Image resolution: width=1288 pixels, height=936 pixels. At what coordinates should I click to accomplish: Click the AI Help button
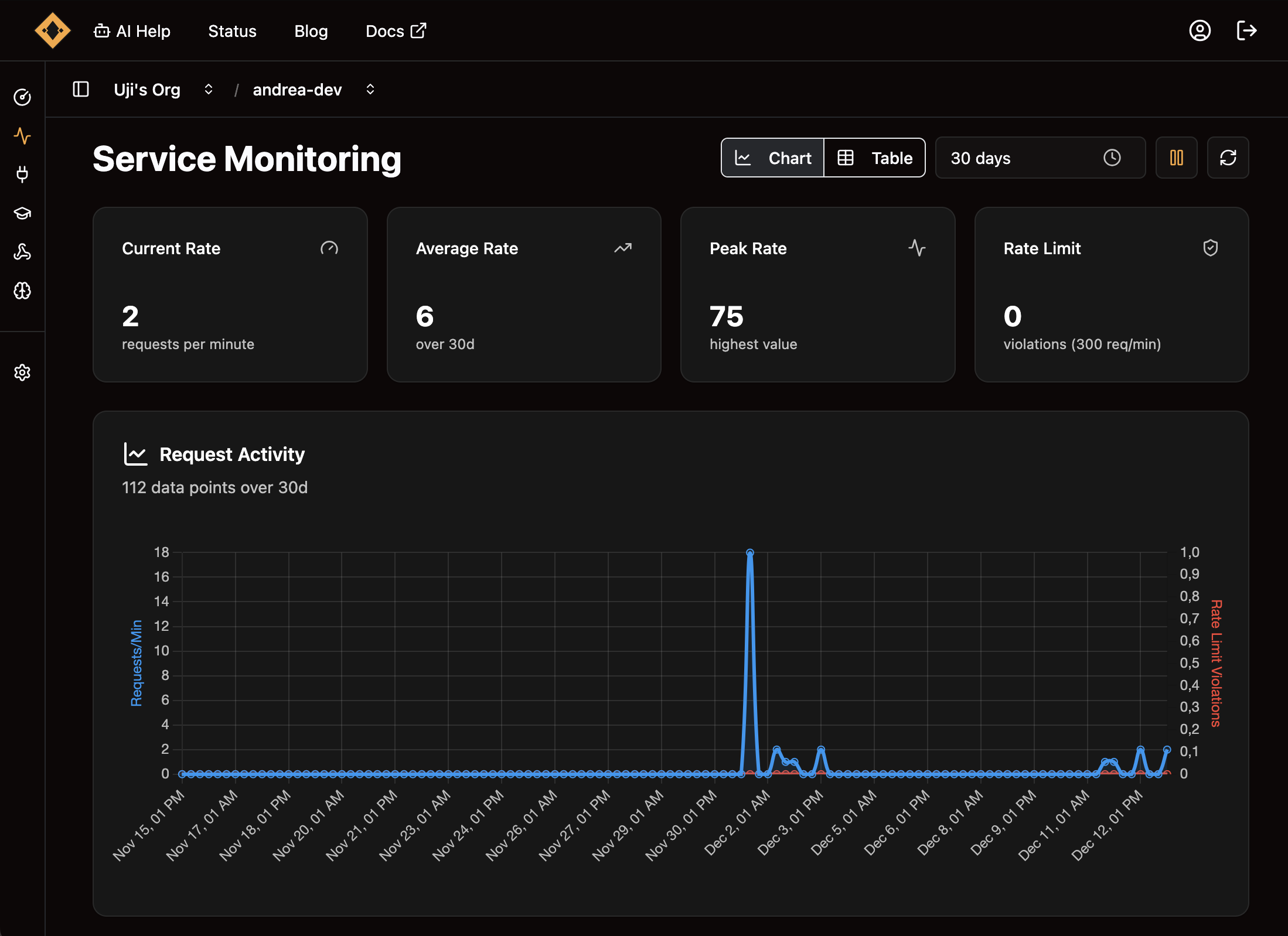click(x=132, y=31)
